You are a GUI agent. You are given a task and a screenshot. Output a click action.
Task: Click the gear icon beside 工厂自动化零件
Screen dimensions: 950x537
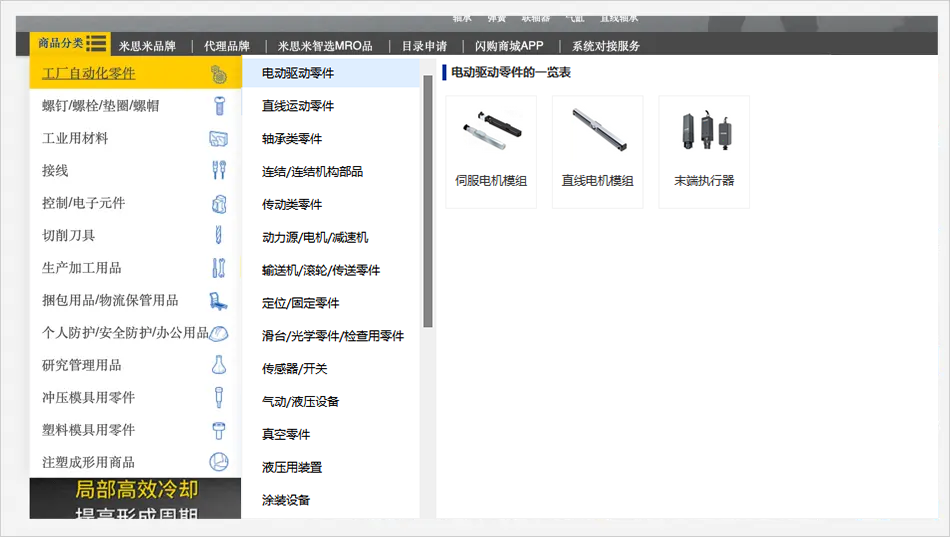[218, 74]
